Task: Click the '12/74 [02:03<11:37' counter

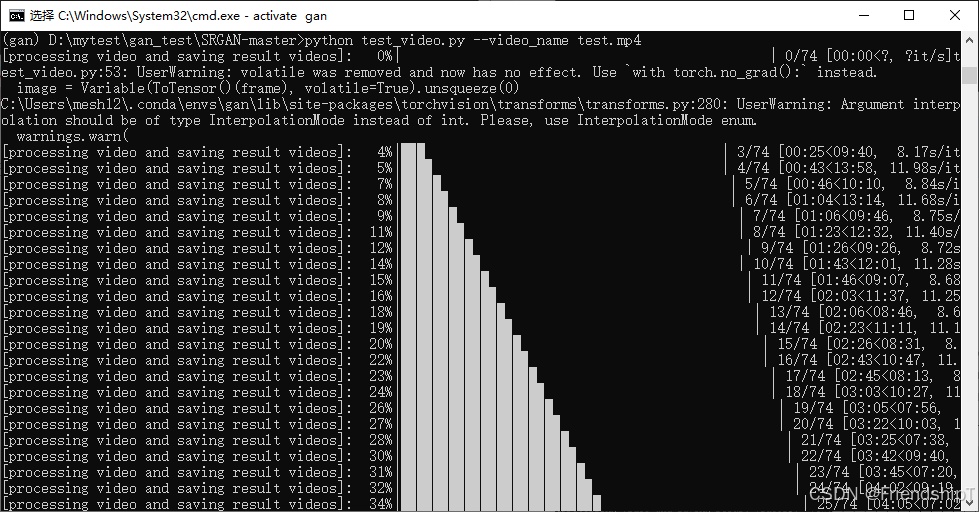Action: pos(835,297)
